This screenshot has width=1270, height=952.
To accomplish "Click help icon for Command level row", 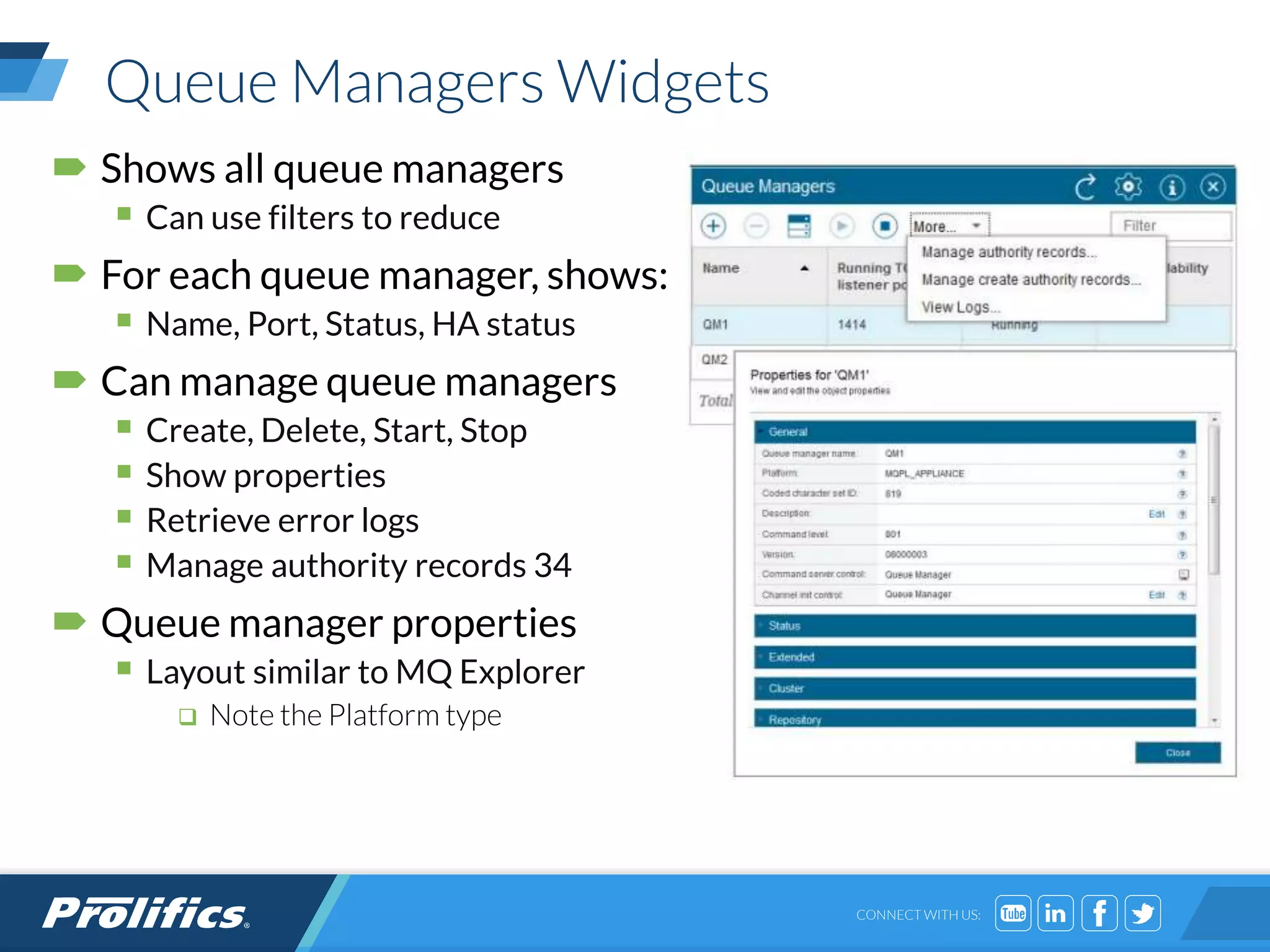I will coord(1182,534).
